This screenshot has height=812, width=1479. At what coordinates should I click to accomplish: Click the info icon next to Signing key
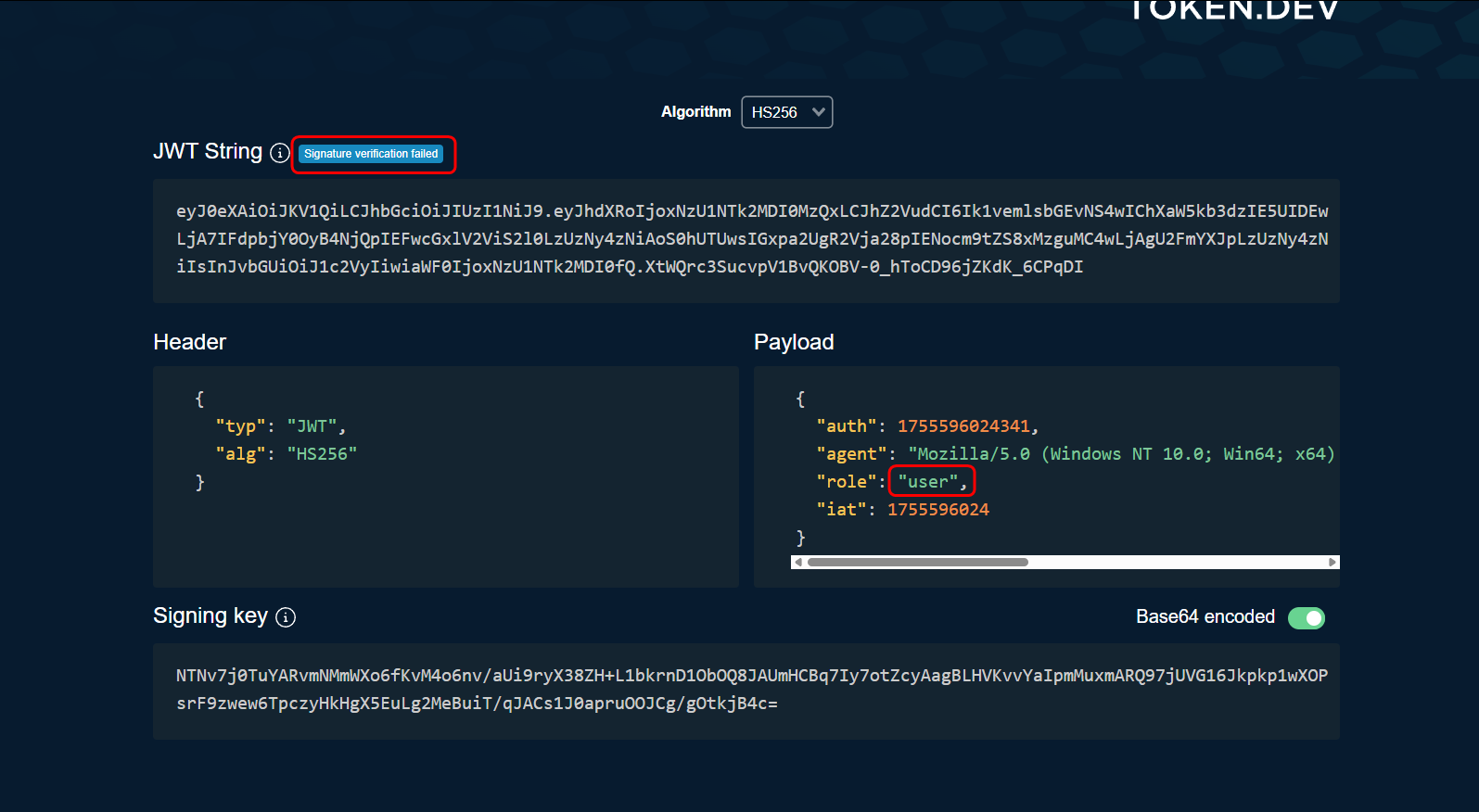286,617
